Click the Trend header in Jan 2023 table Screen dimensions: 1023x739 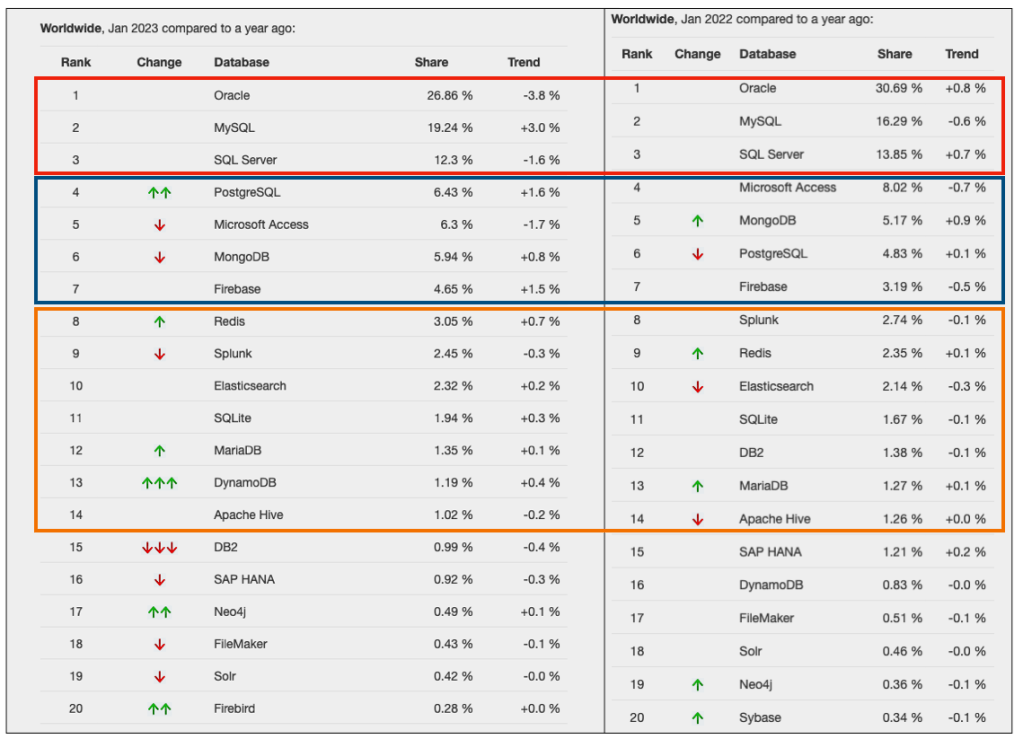[523, 62]
